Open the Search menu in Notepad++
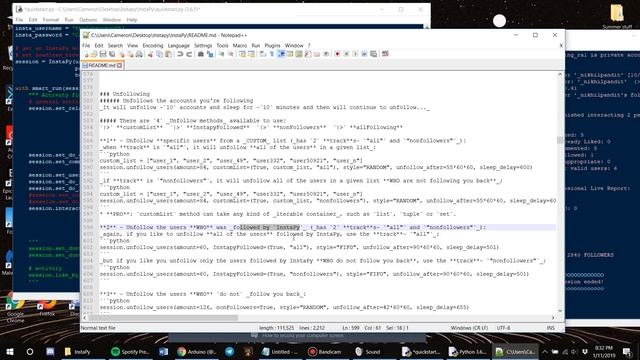Viewport: 640px width, 360px height. (115, 45)
